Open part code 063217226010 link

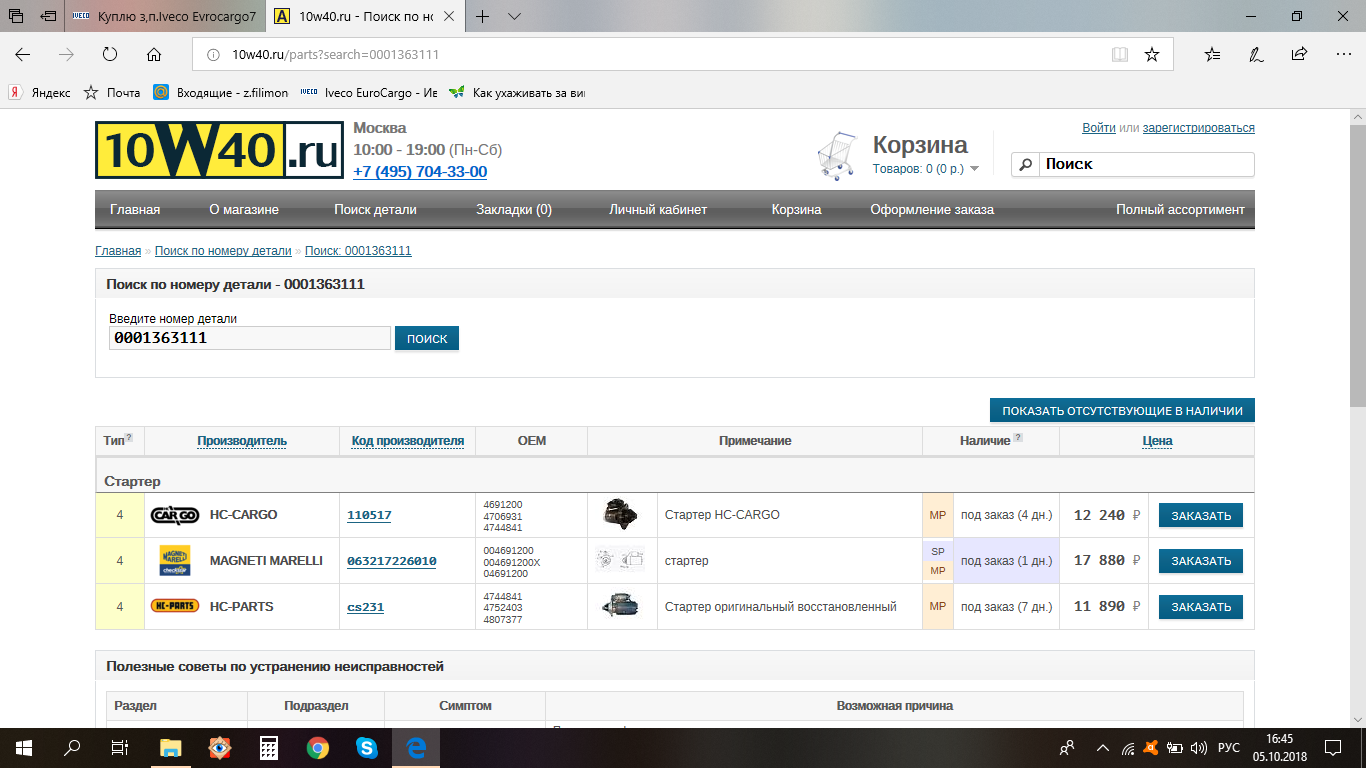tap(392, 561)
